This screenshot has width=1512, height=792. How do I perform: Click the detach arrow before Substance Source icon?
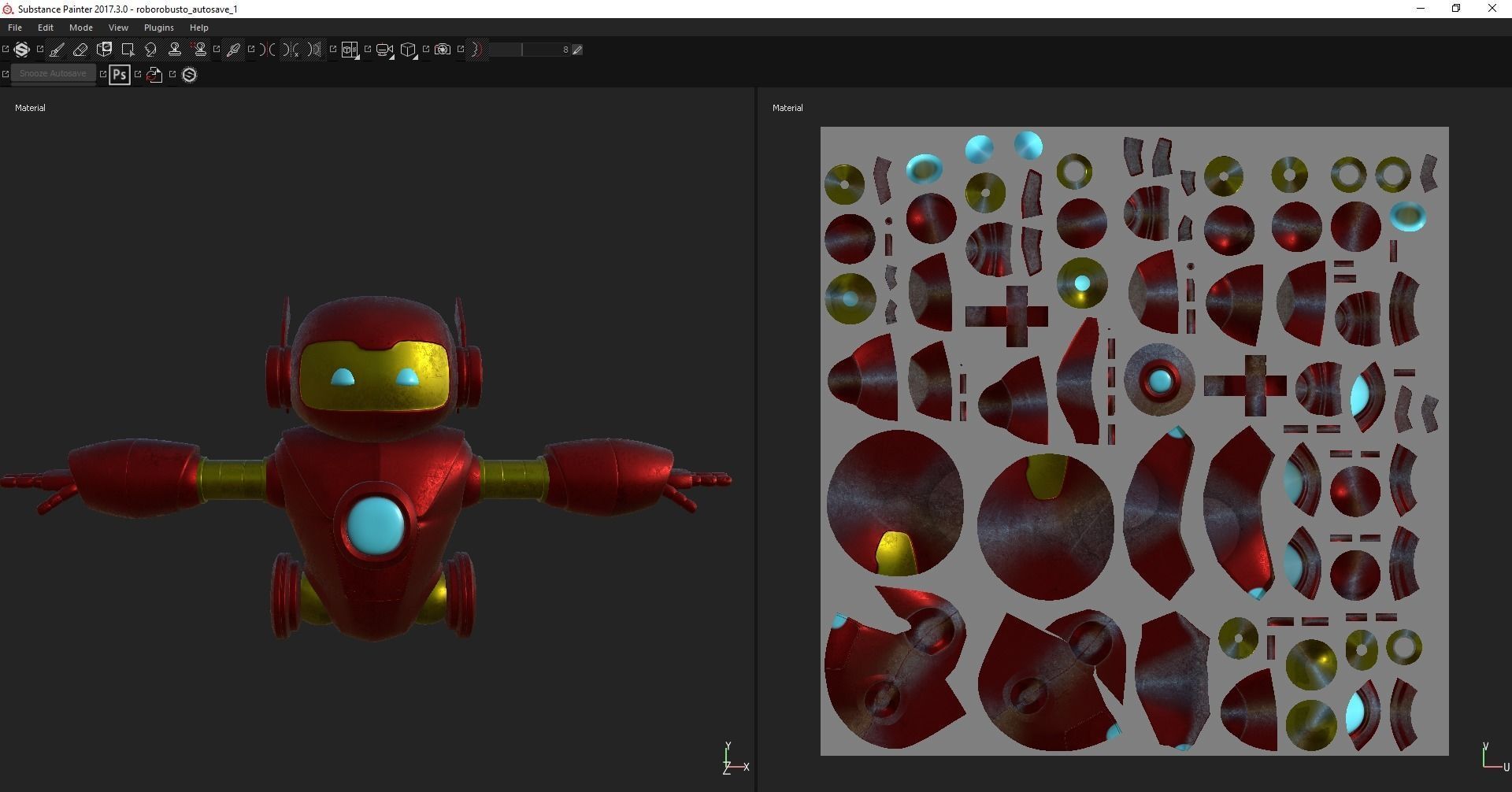(172, 74)
